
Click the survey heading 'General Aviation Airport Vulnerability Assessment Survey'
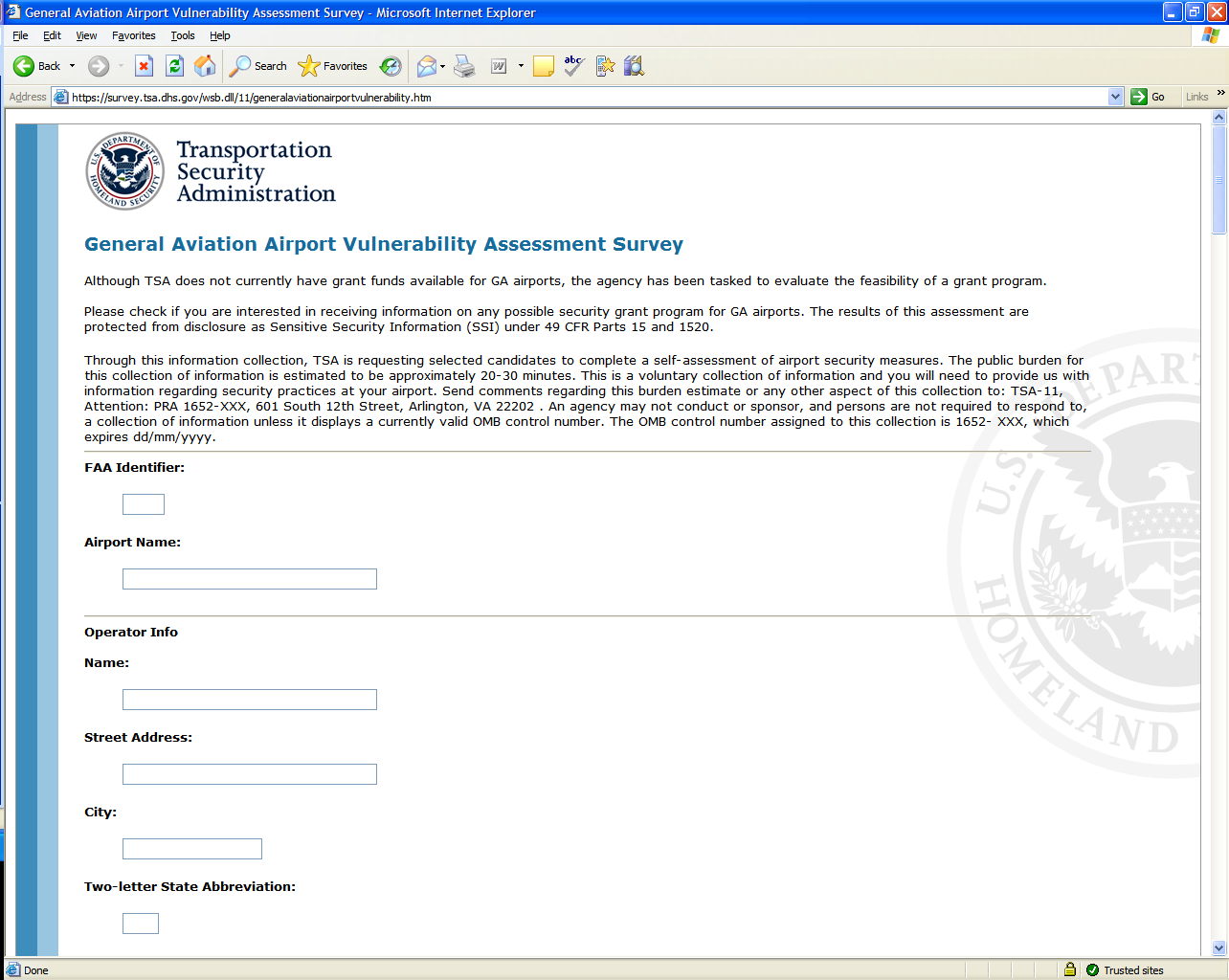[384, 244]
